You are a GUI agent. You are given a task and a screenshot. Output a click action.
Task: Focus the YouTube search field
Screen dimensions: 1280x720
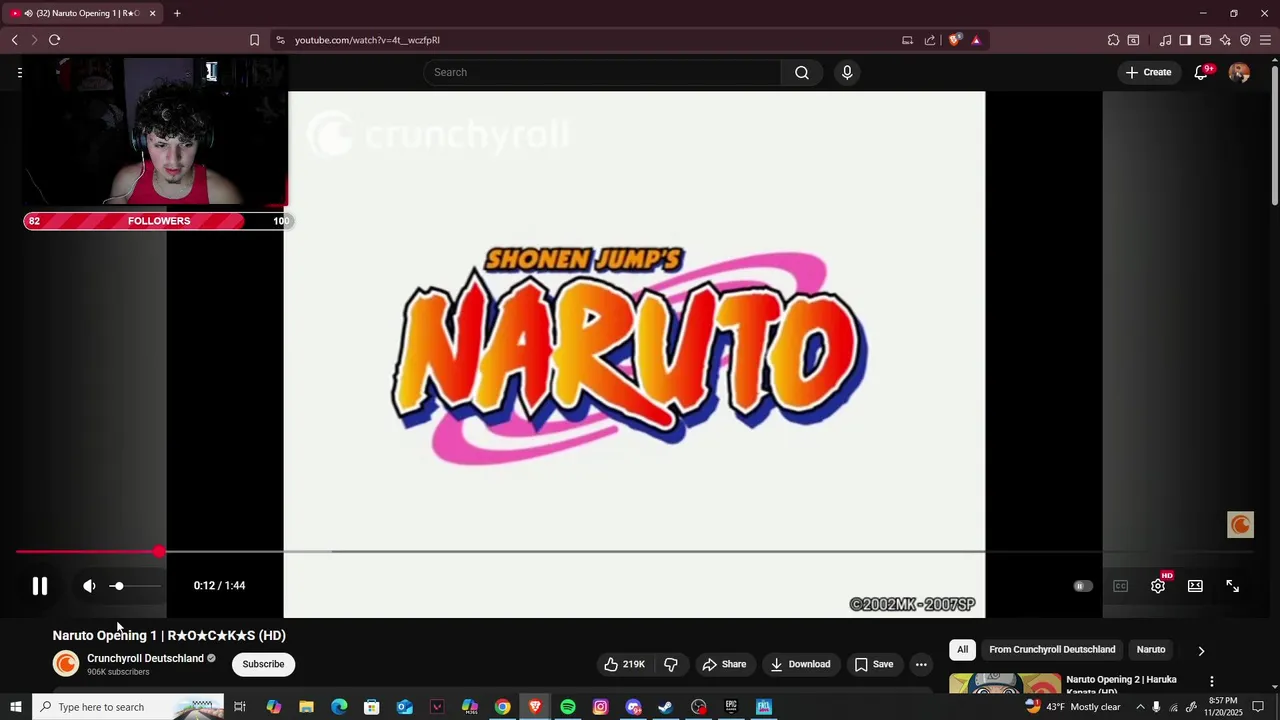[602, 72]
